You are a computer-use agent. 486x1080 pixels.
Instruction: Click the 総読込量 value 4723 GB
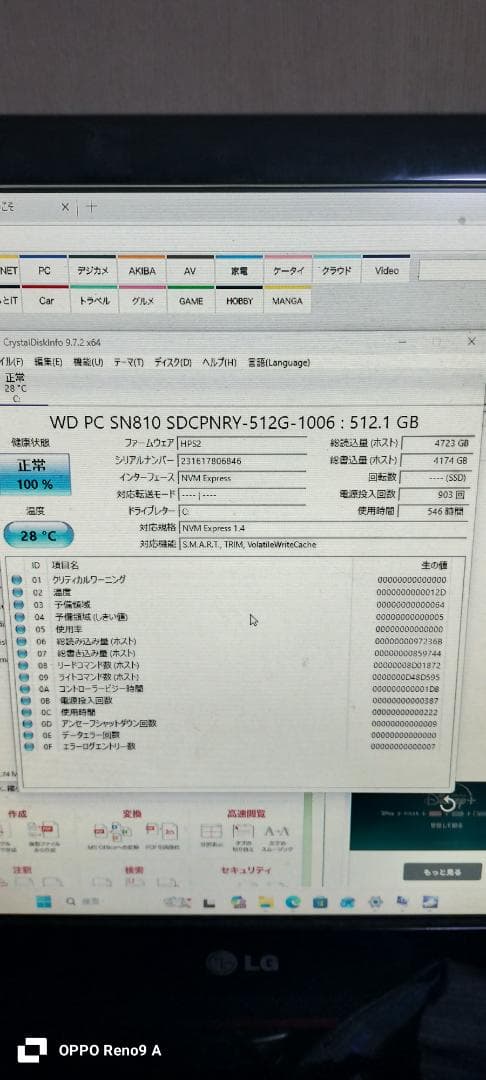[437, 443]
